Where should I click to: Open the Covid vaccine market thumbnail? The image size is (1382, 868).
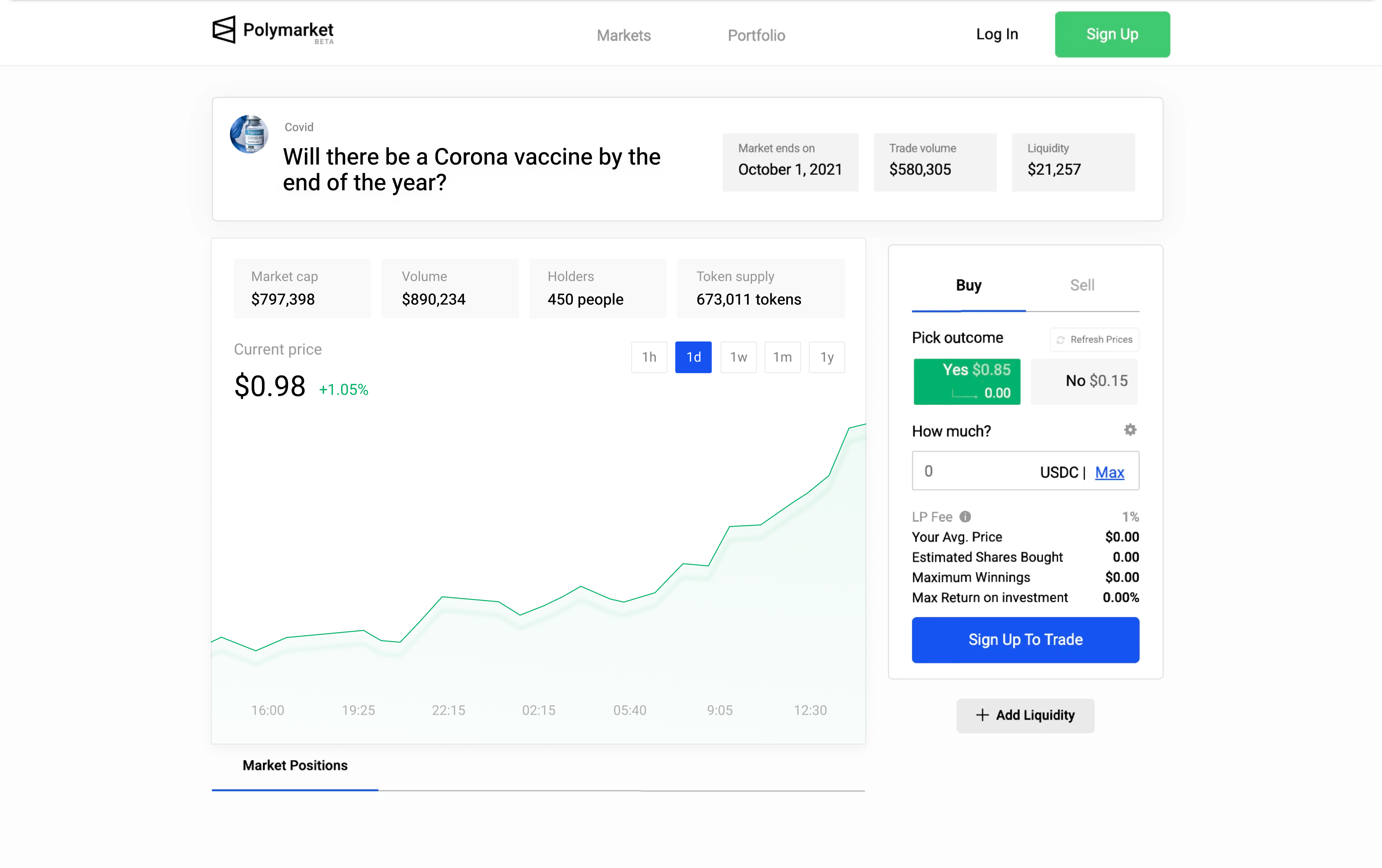[x=249, y=134]
